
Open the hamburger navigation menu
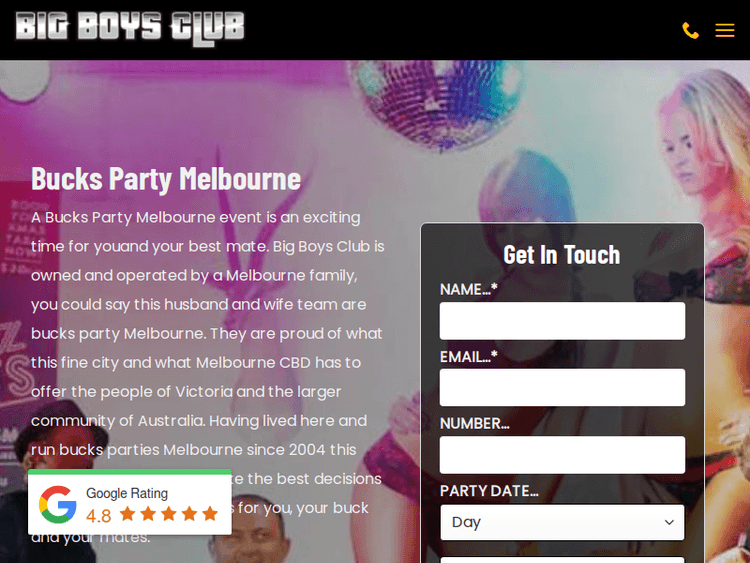coord(725,30)
